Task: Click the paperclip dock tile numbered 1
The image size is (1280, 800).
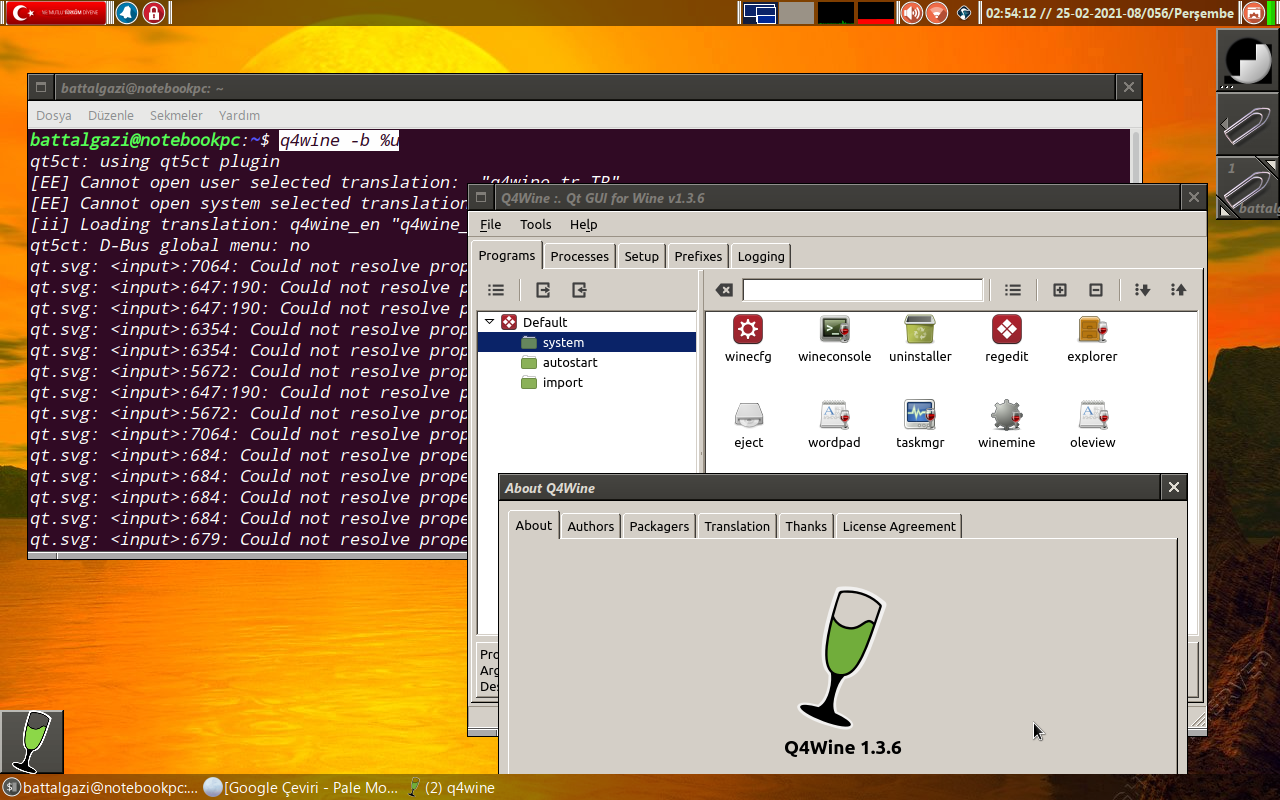Action: click(x=1248, y=188)
